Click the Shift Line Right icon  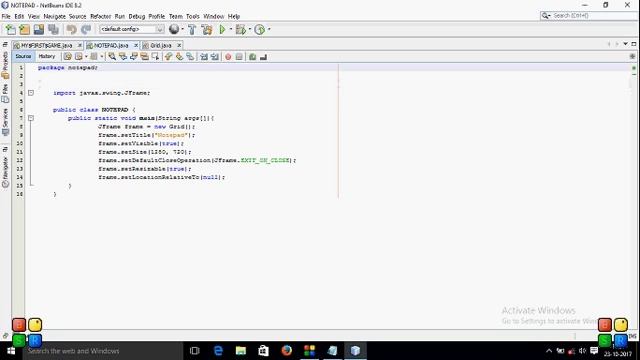click(x=214, y=57)
